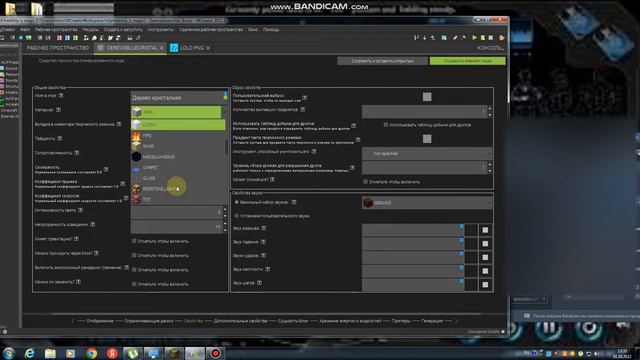Click the white button in 'Звук шагов' row

pos(485,285)
